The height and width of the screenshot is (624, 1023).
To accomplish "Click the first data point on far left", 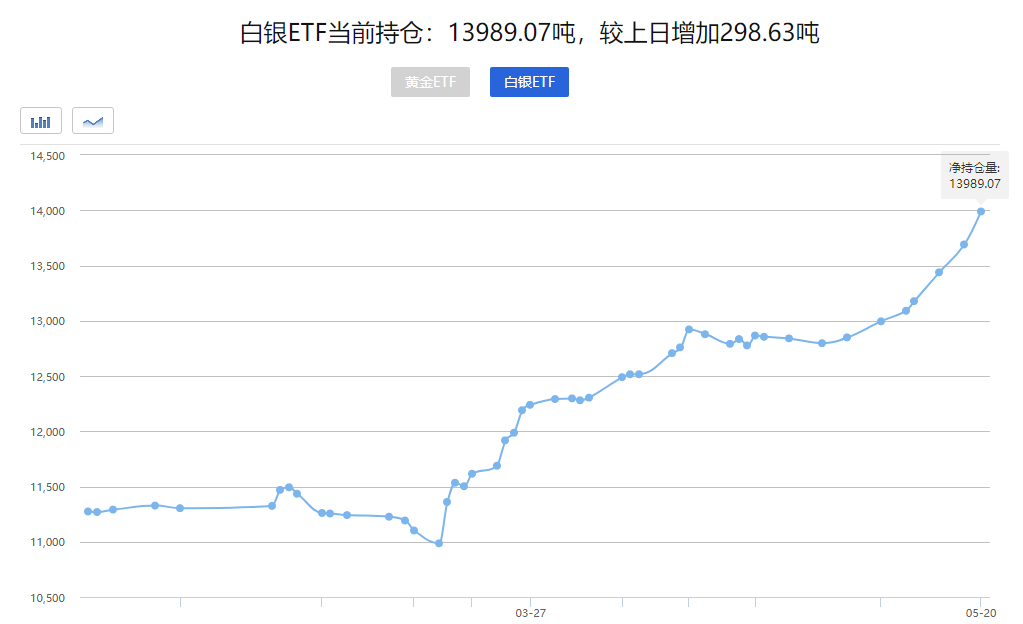I will [x=88, y=511].
